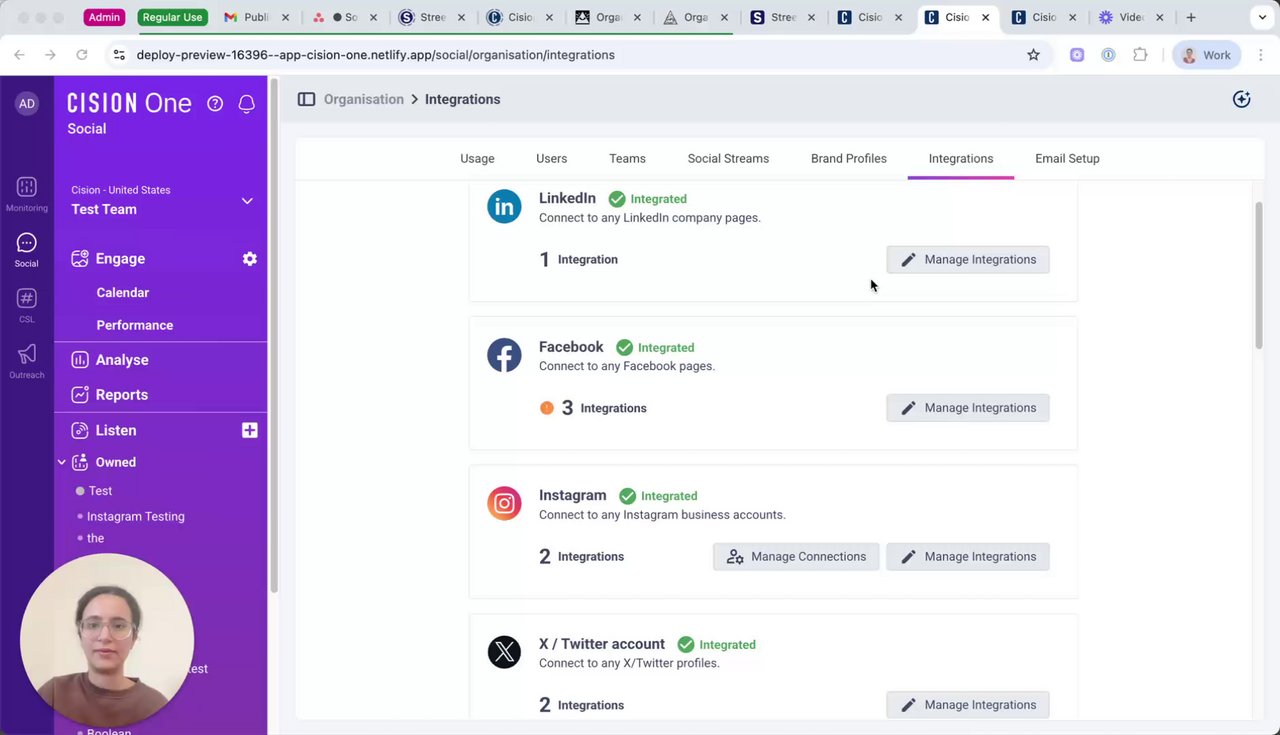Switch to the Teams tab
Image resolution: width=1280 pixels, height=735 pixels.
coord(627,158)
